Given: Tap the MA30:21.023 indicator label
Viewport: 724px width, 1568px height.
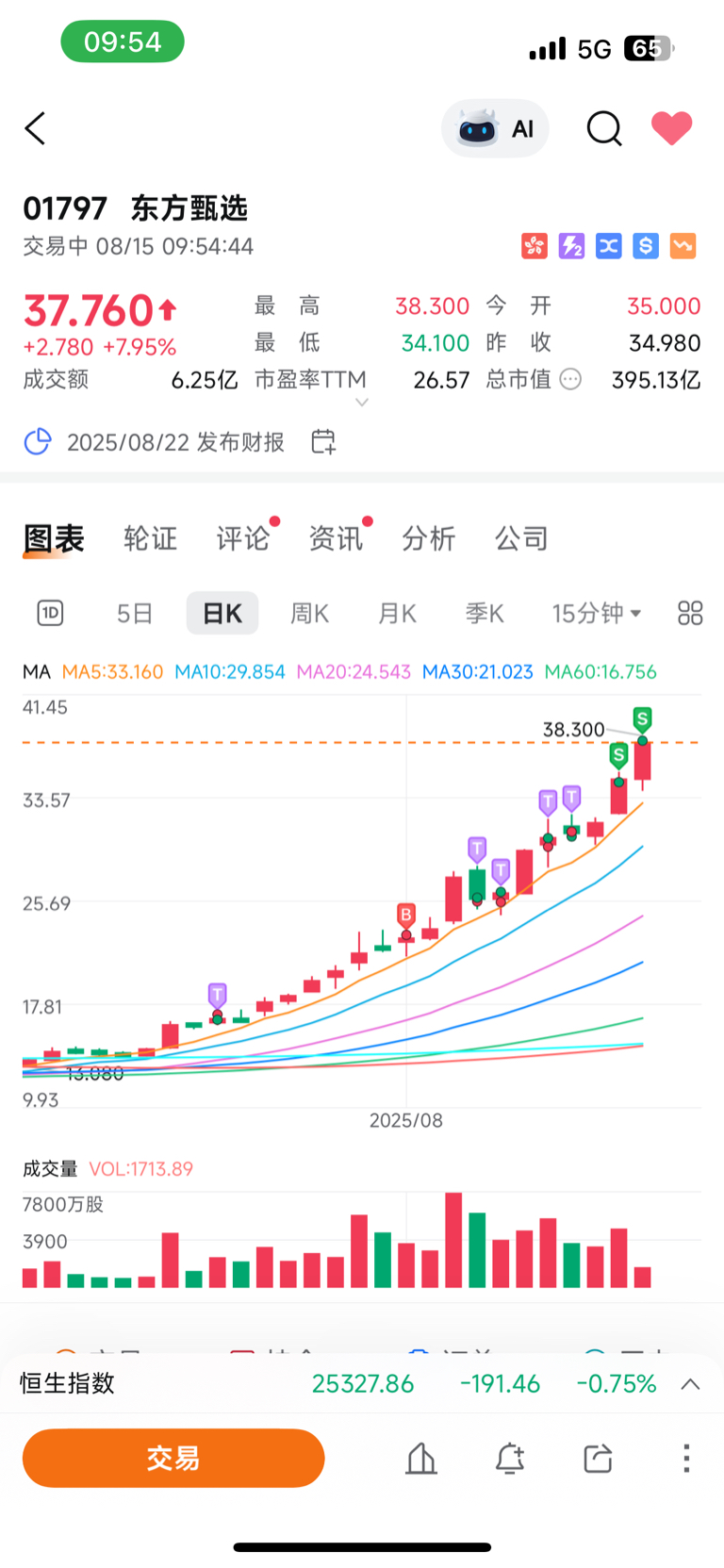Looking at the screenshot, I should (477, 672).
